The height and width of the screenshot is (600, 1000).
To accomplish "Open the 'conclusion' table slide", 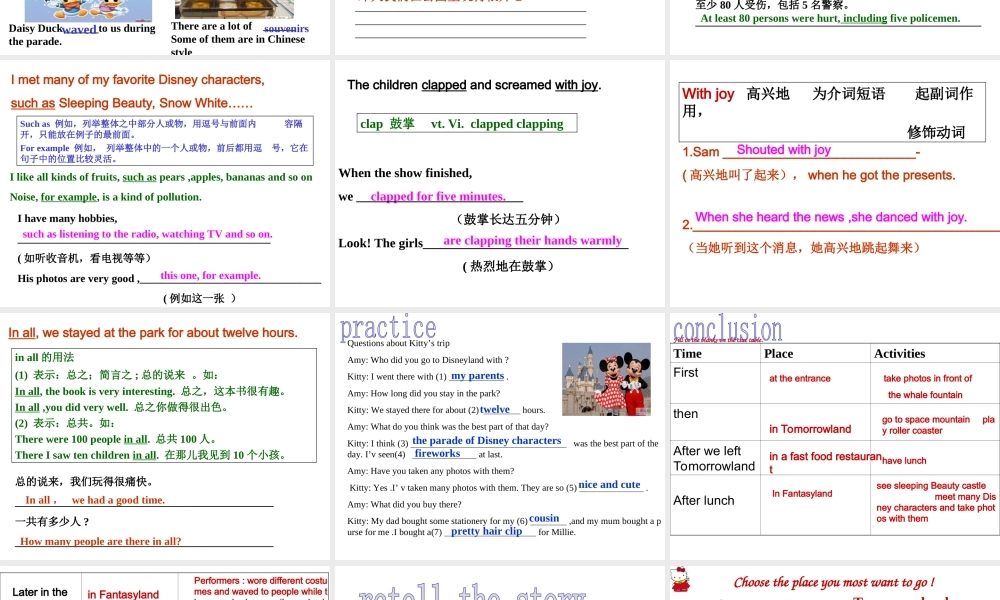I will [835, 437].
